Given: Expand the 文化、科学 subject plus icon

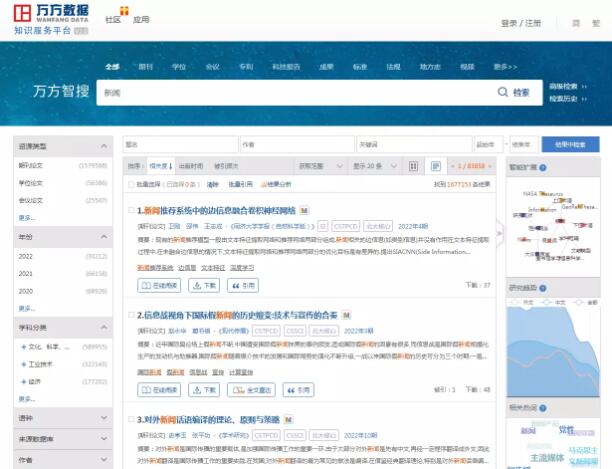Looking at the screenshot, I should (24, 347).
